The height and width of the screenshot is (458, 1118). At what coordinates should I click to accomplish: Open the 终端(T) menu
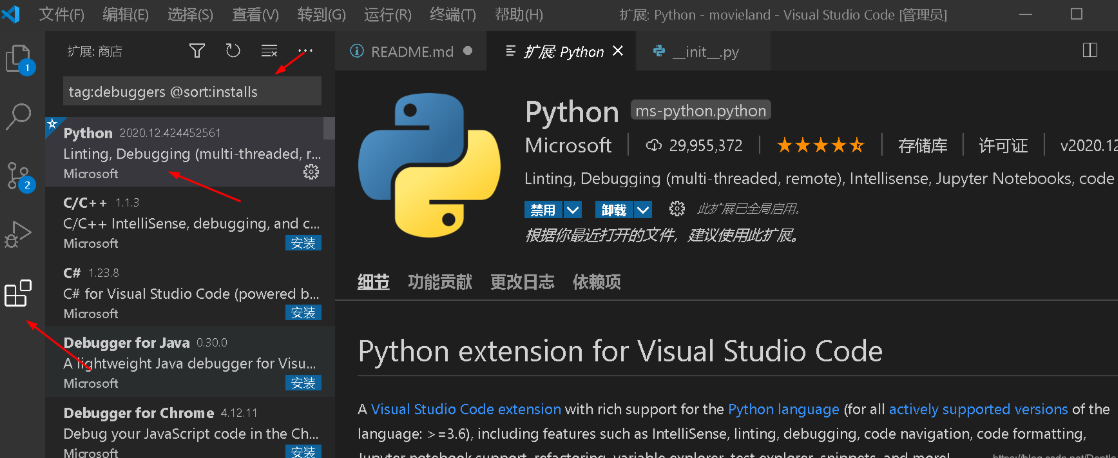pyautogui.click(x=453, y=14)
